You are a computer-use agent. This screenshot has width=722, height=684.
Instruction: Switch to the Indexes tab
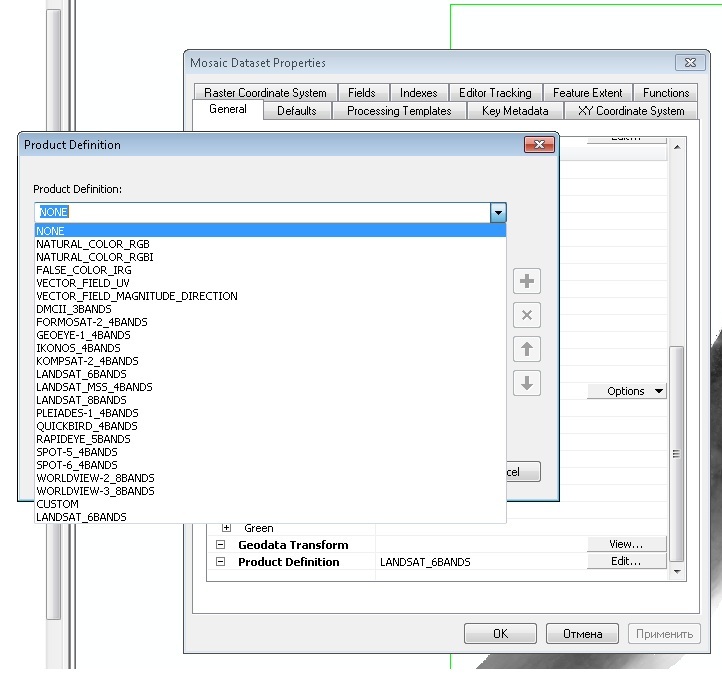point(419,93)
